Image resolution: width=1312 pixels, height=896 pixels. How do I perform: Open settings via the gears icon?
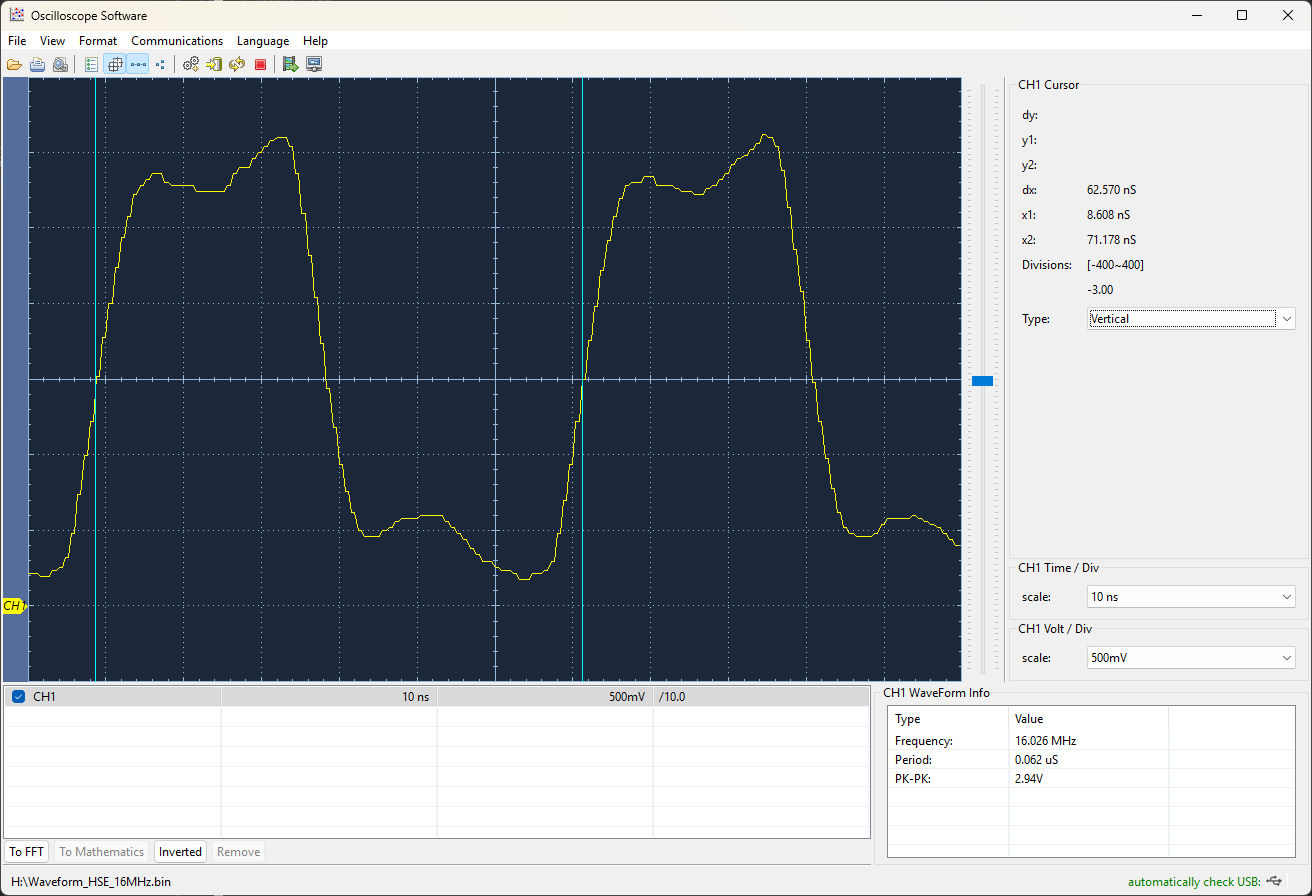click(x=191, y=65)
